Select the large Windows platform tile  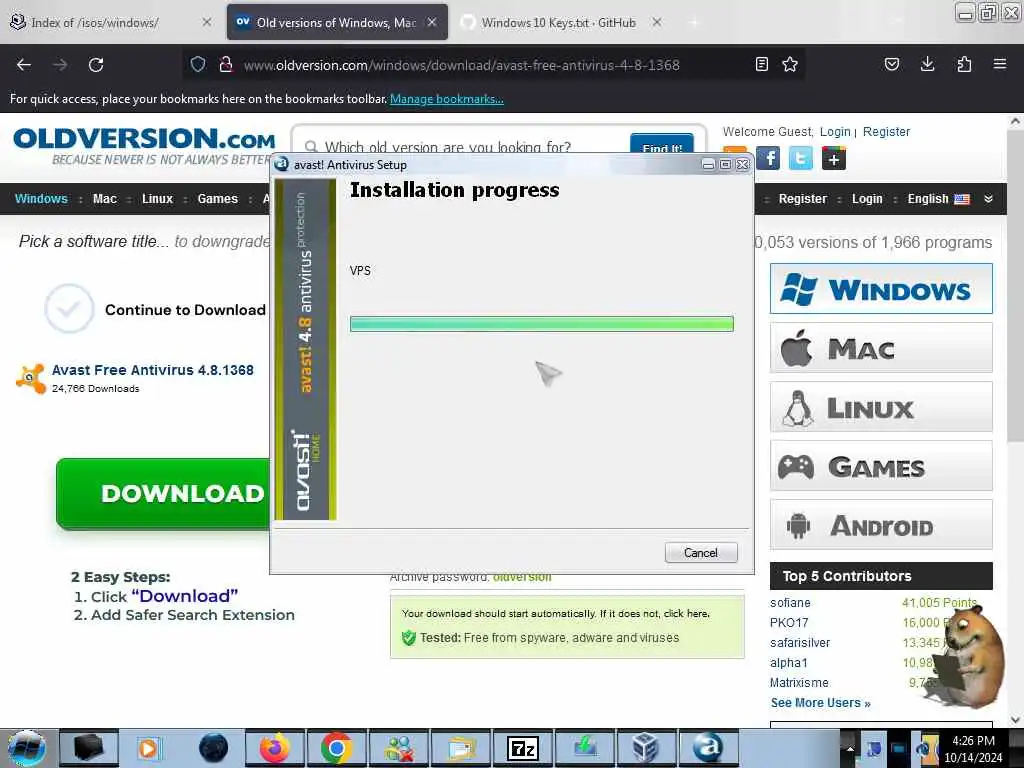click(881, 289)
